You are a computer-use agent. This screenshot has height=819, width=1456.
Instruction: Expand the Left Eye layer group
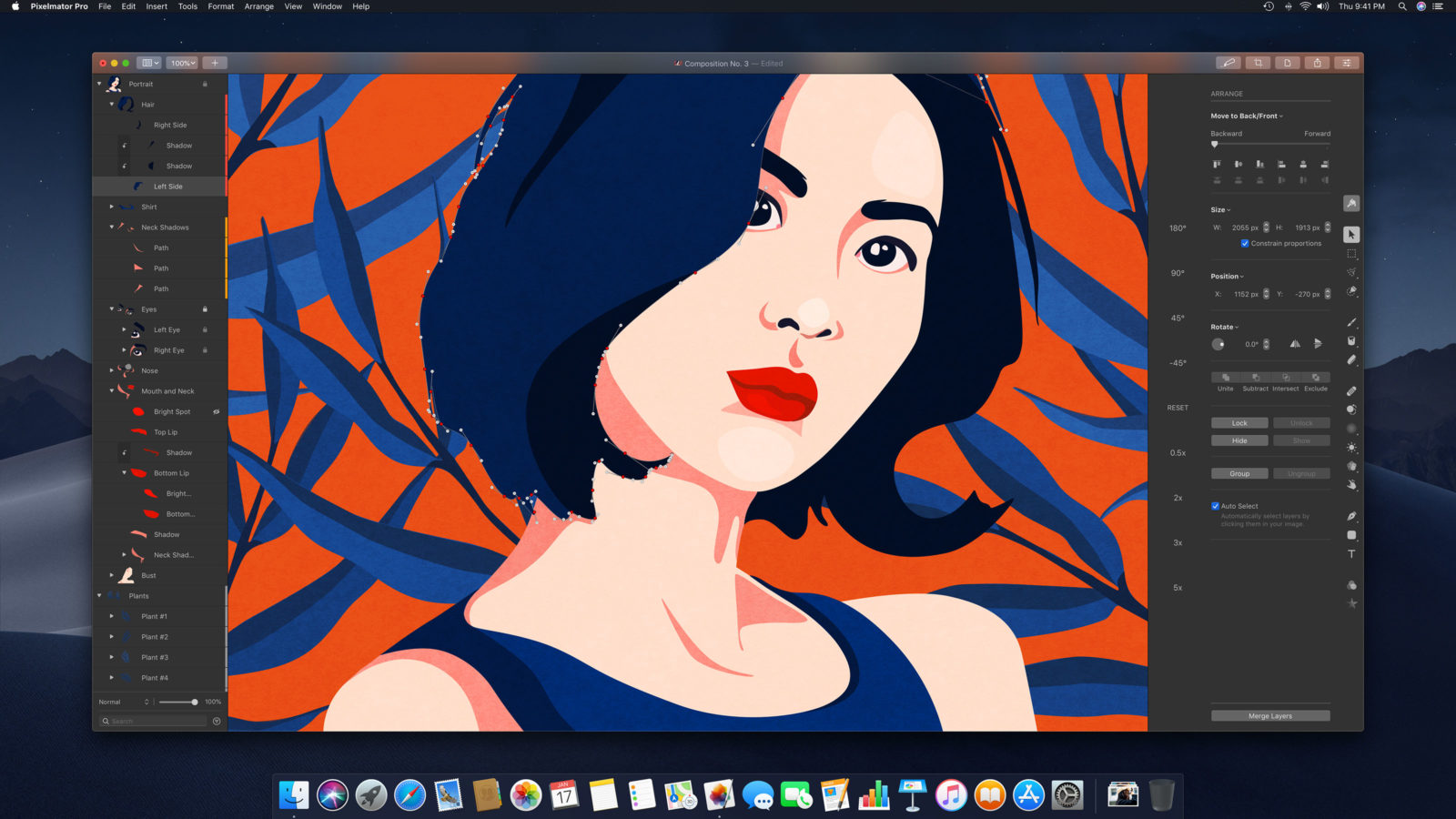pos(125,329)
